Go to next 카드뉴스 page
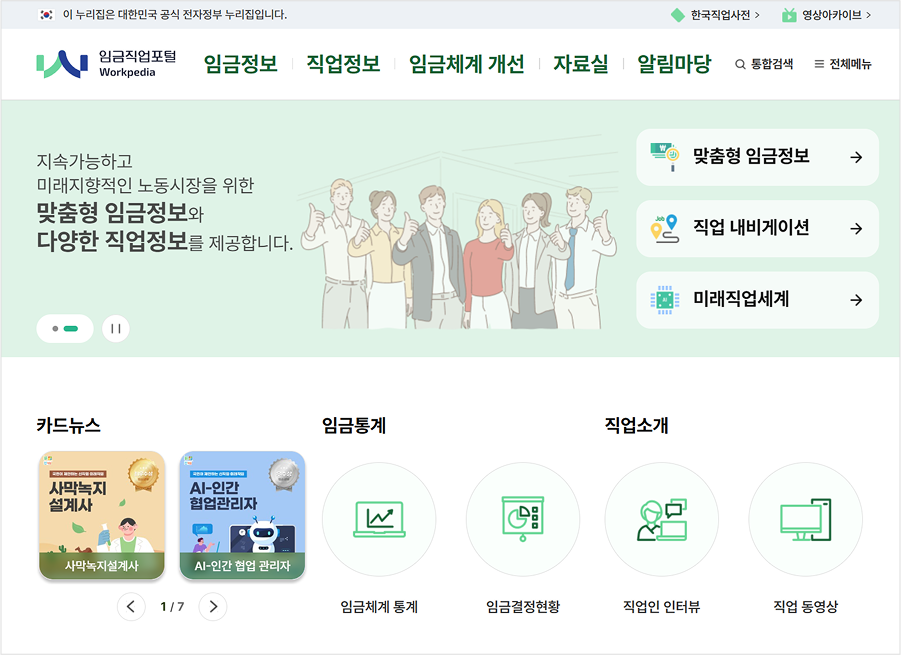Screen dimensions: 901x655 pos(213,607)
